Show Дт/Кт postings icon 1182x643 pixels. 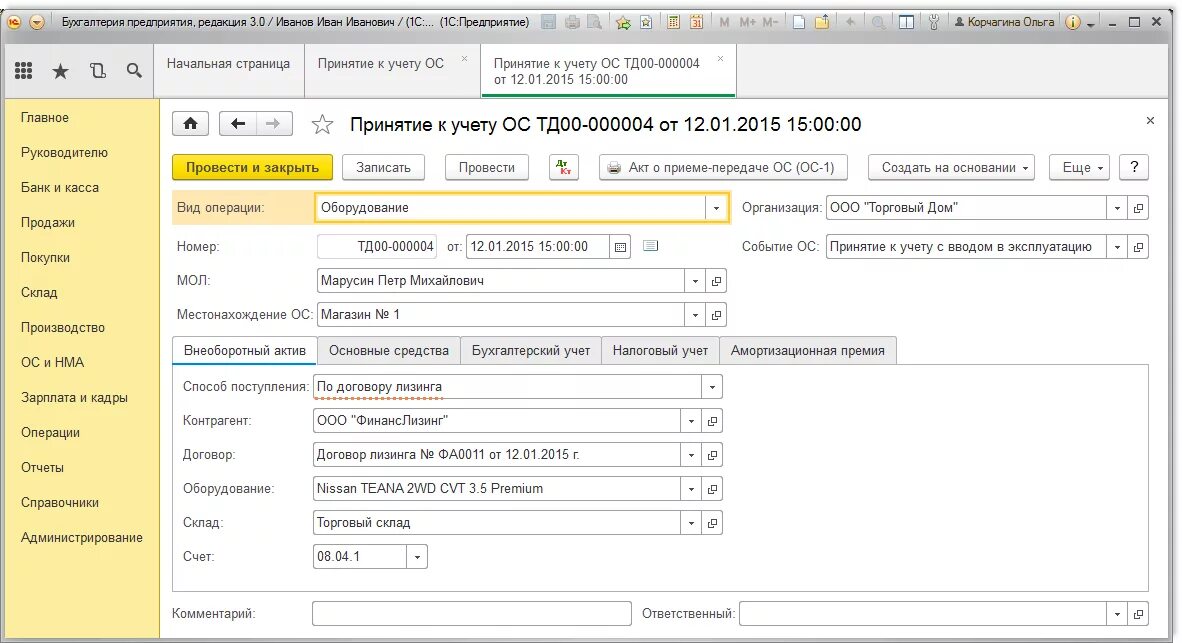click(x=564, y=167)
